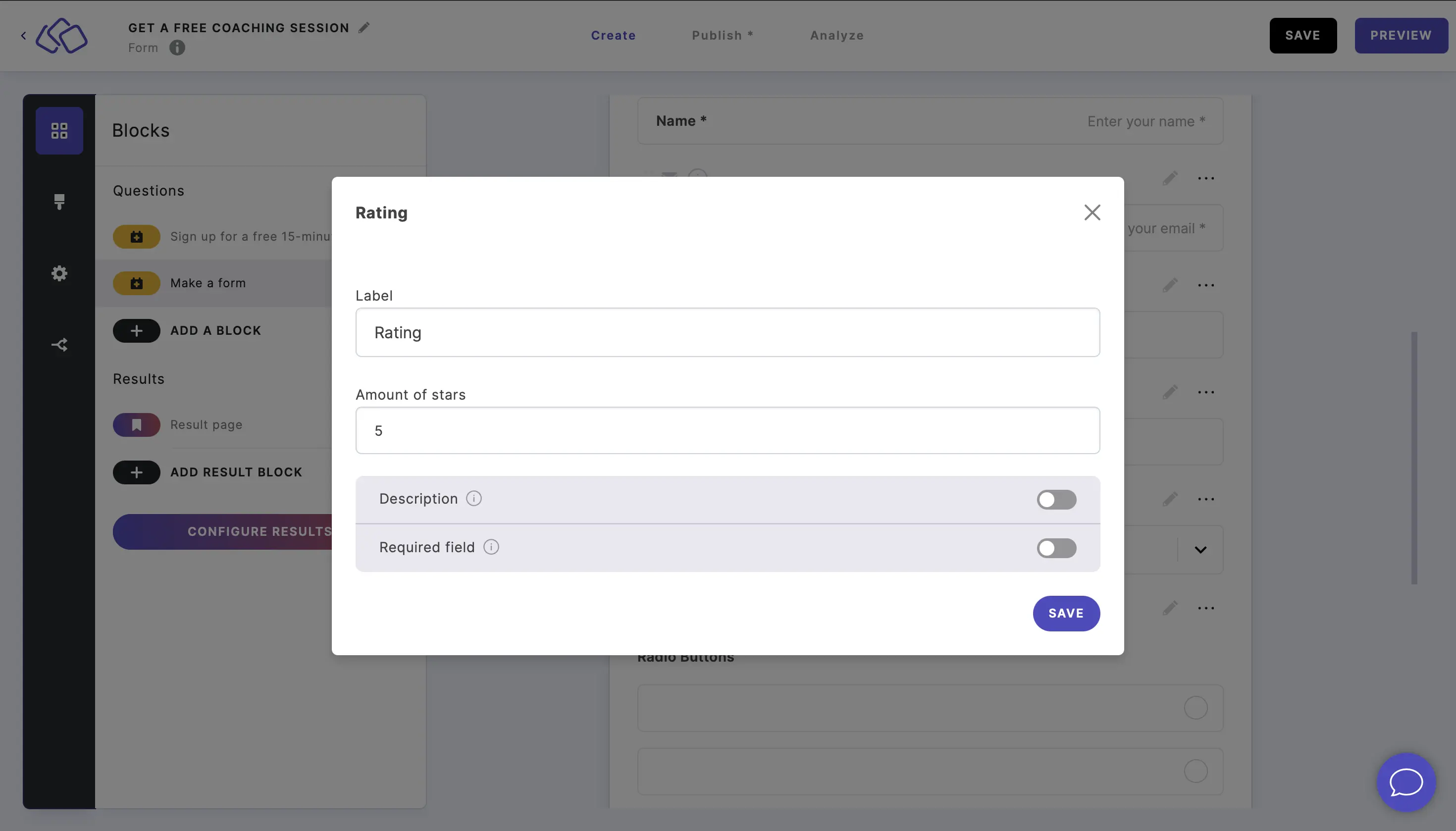The height and width of the screenshot is (831, 1456).
Task: Click CONFIGURE RESULTS button
Action: click(222, 531)
